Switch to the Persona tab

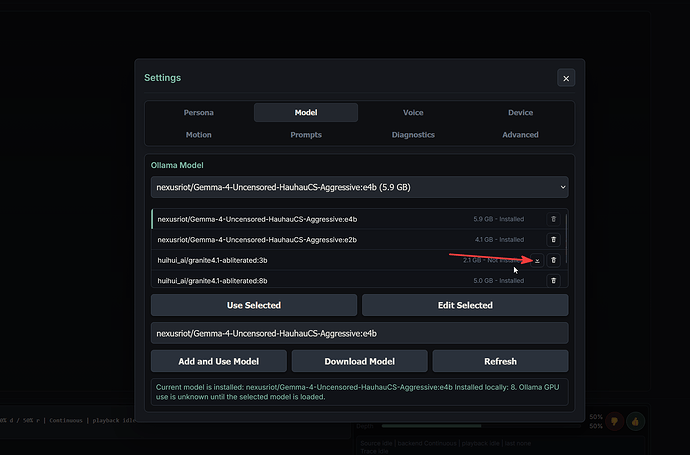click(198, 113)
